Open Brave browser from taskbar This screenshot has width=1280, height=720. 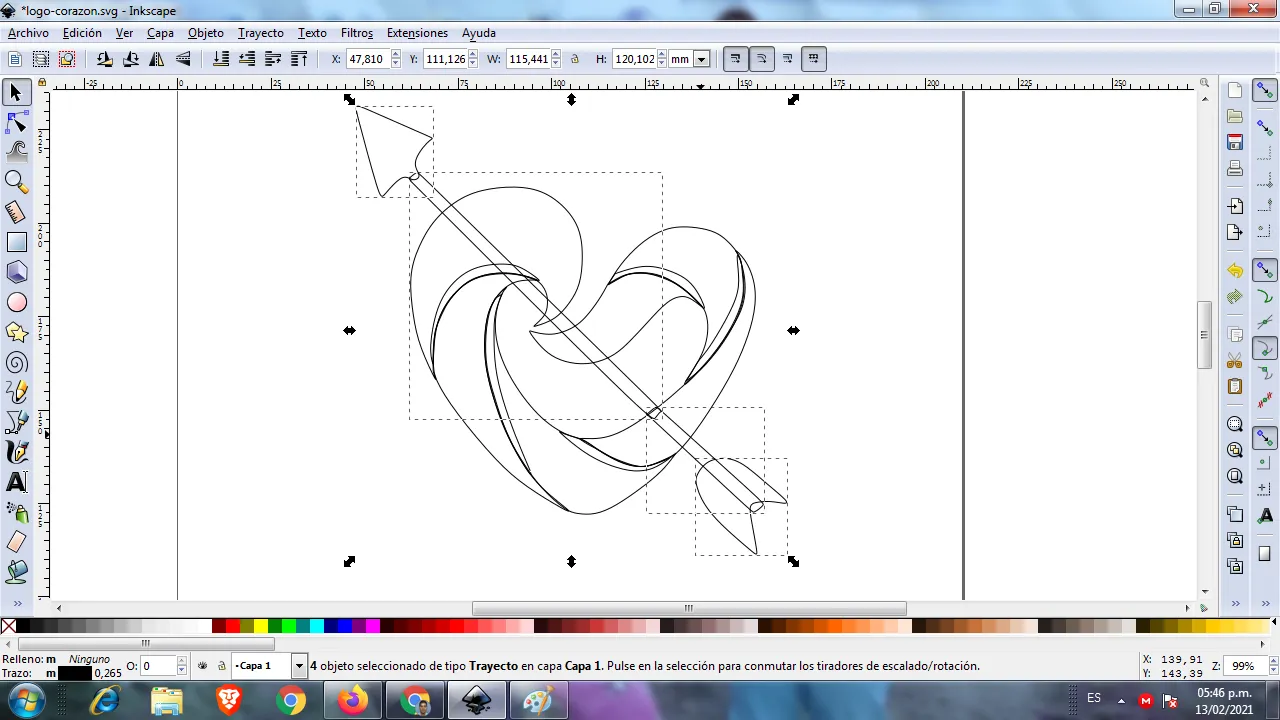229,701
